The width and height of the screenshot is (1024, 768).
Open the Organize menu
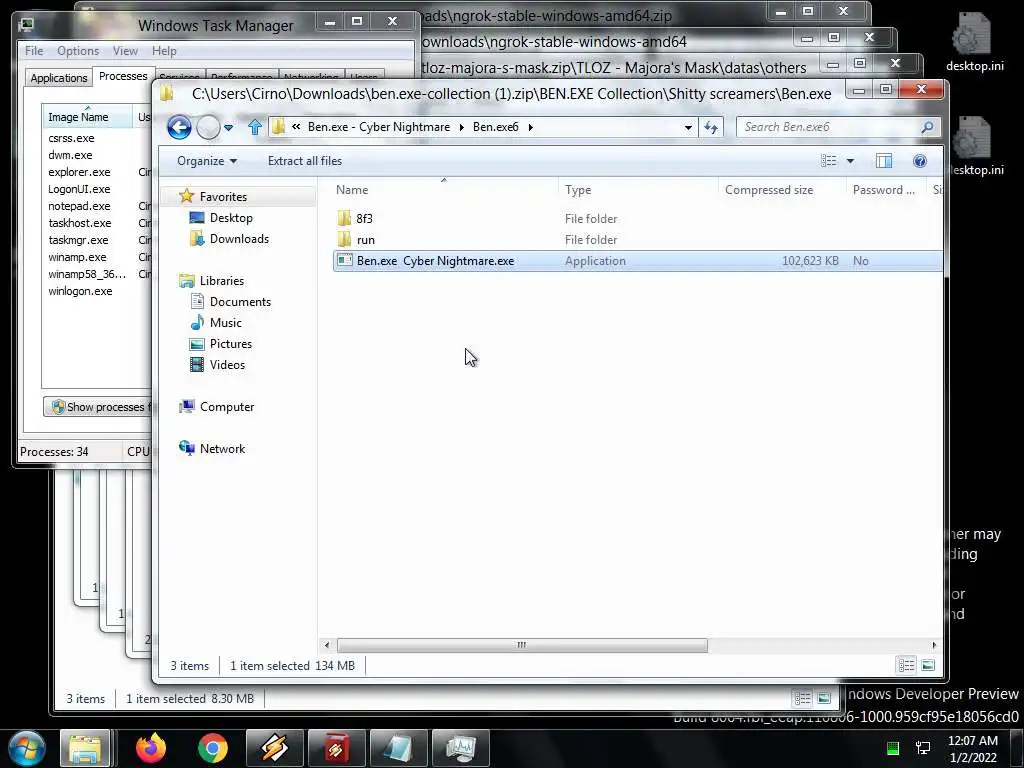(x=206, y=161)
